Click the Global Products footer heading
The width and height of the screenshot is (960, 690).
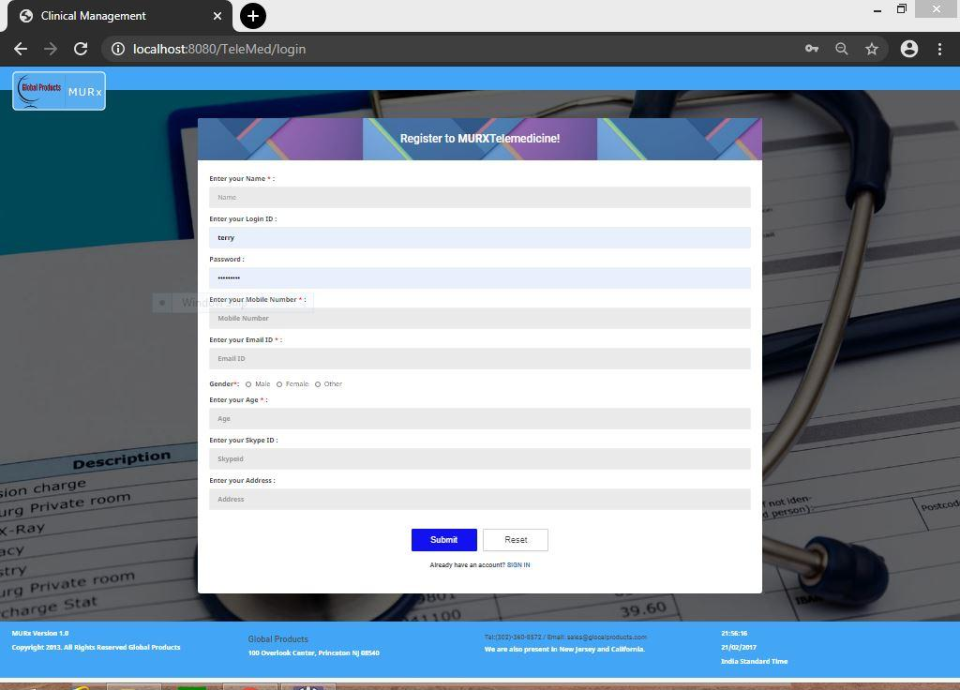click(278, 639)
